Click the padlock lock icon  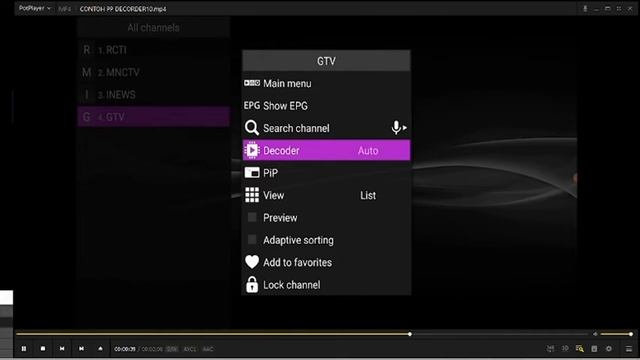pos(252,284)
